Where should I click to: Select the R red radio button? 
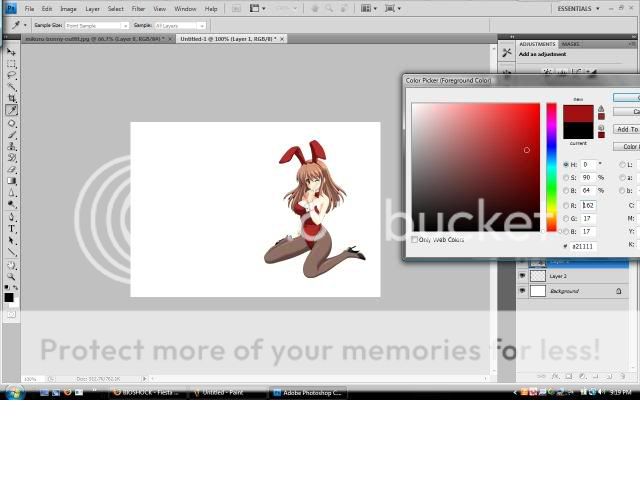566,205
